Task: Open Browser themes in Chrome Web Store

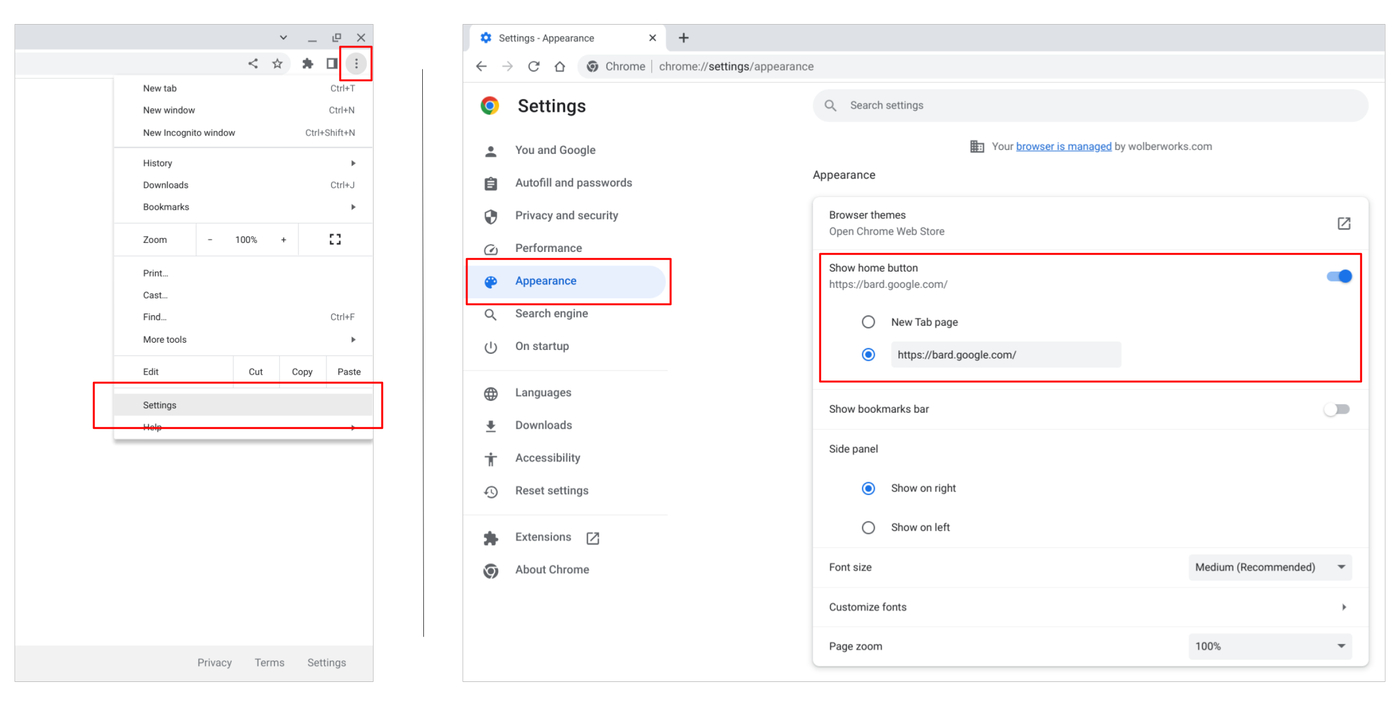Action: tap(1343, 223)
